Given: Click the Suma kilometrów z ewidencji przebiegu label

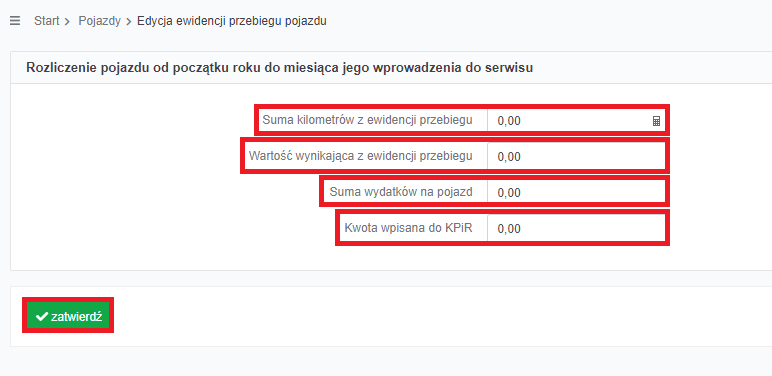Looking at the screenshot, I should (x=368, y=120).
